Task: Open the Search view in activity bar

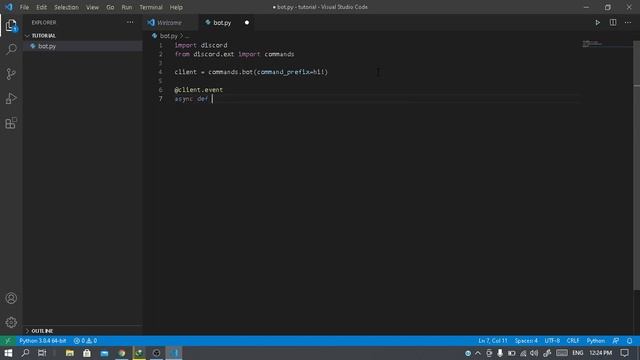Action: pyautogui.click(x=11, y=49)
